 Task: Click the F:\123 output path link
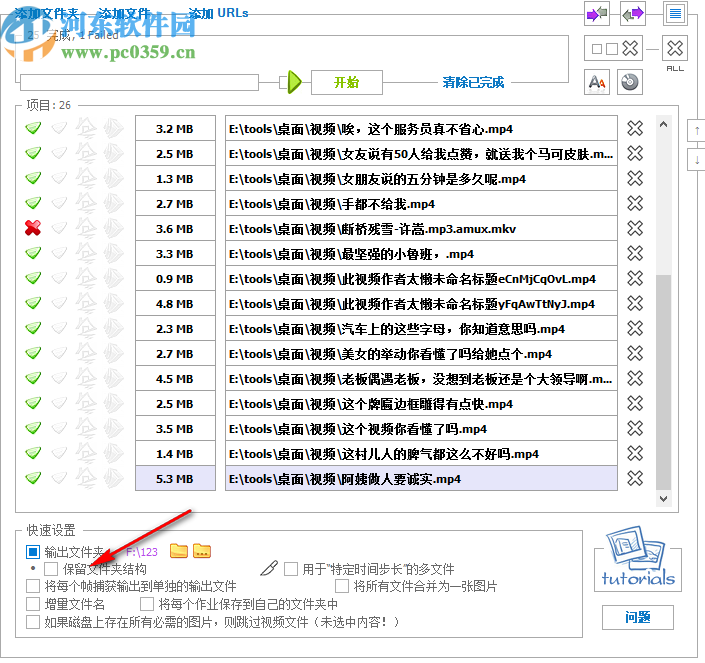pyautogui.click(x=142, y=552)
